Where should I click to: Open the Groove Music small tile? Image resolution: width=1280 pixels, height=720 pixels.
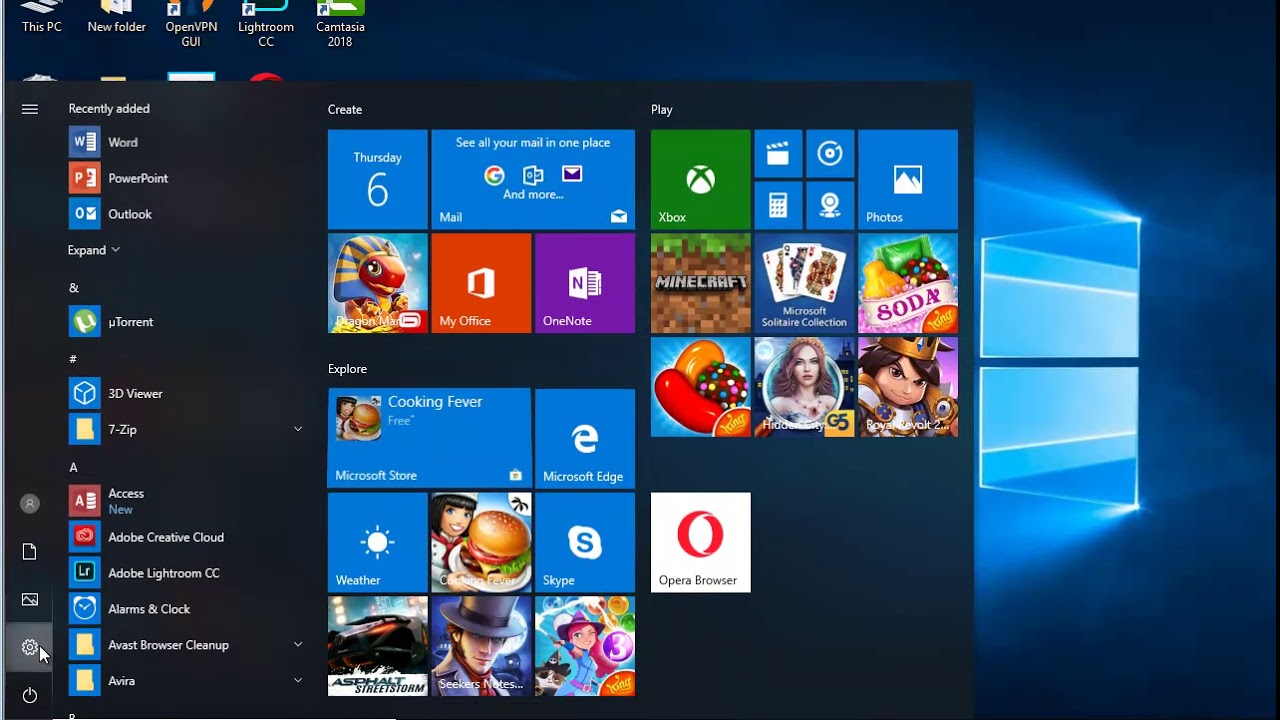[x=830, y=154]
